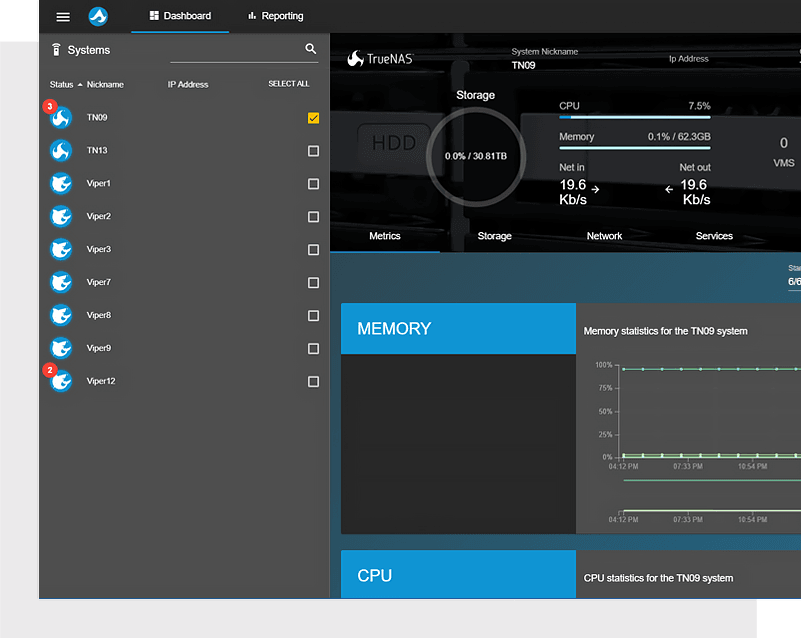Click the System Nickname TN09 value
This screenshot has width=801, height=638.
pos(524,65)
